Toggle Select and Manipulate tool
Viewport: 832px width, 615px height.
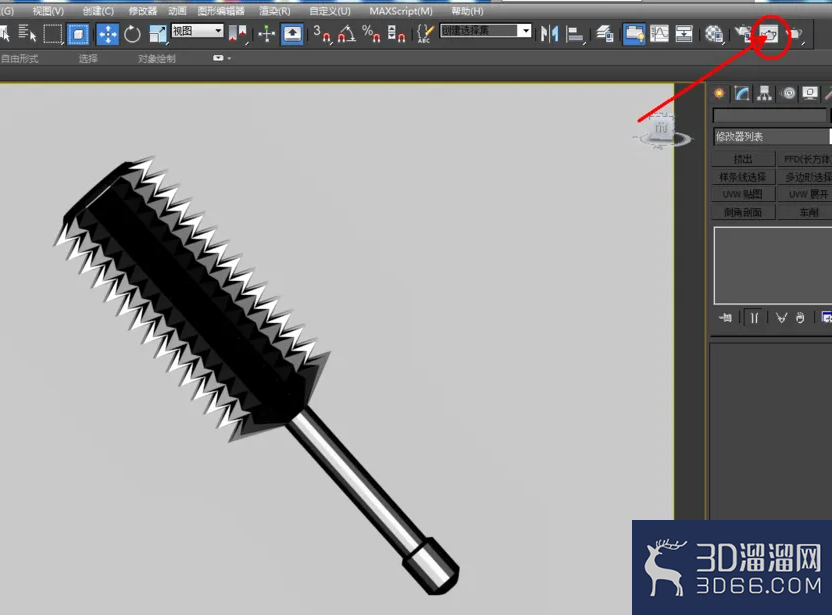(266, 34)
